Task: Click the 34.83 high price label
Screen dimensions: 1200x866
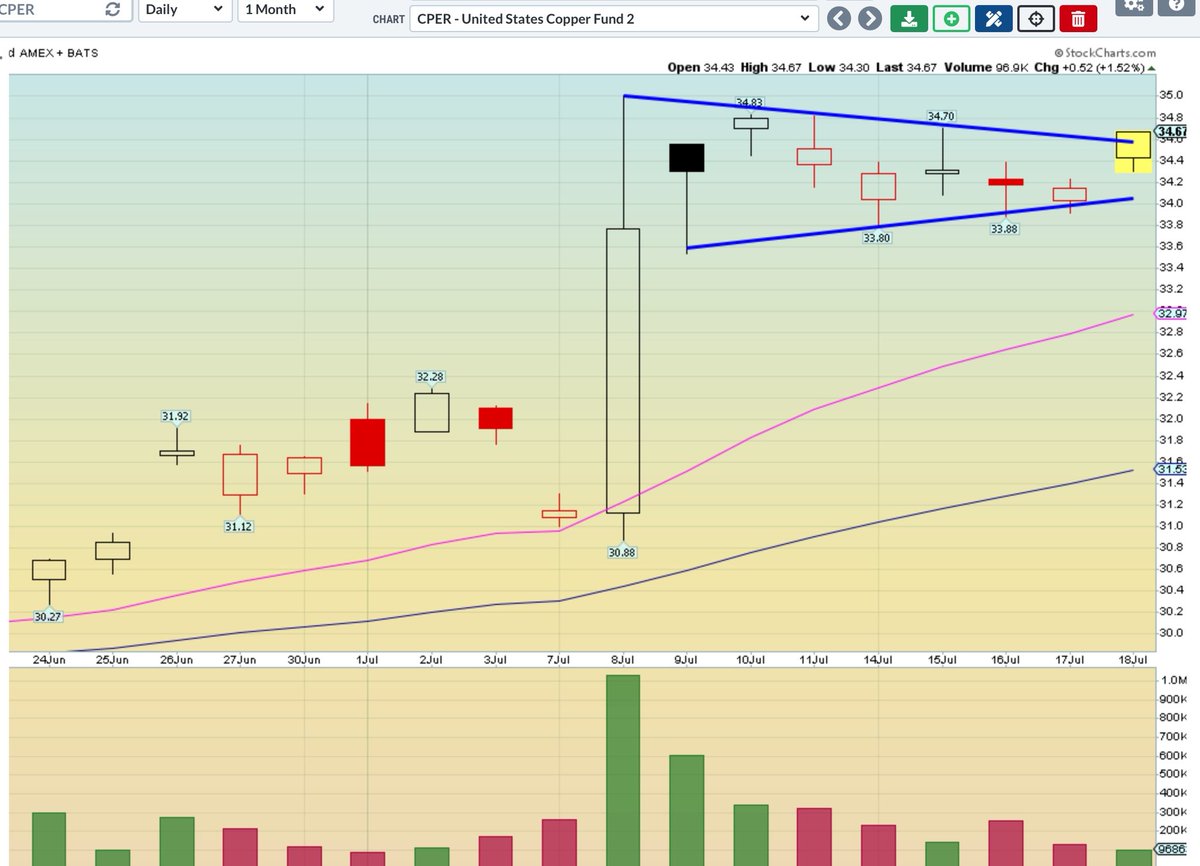Action: coord(750,102)
